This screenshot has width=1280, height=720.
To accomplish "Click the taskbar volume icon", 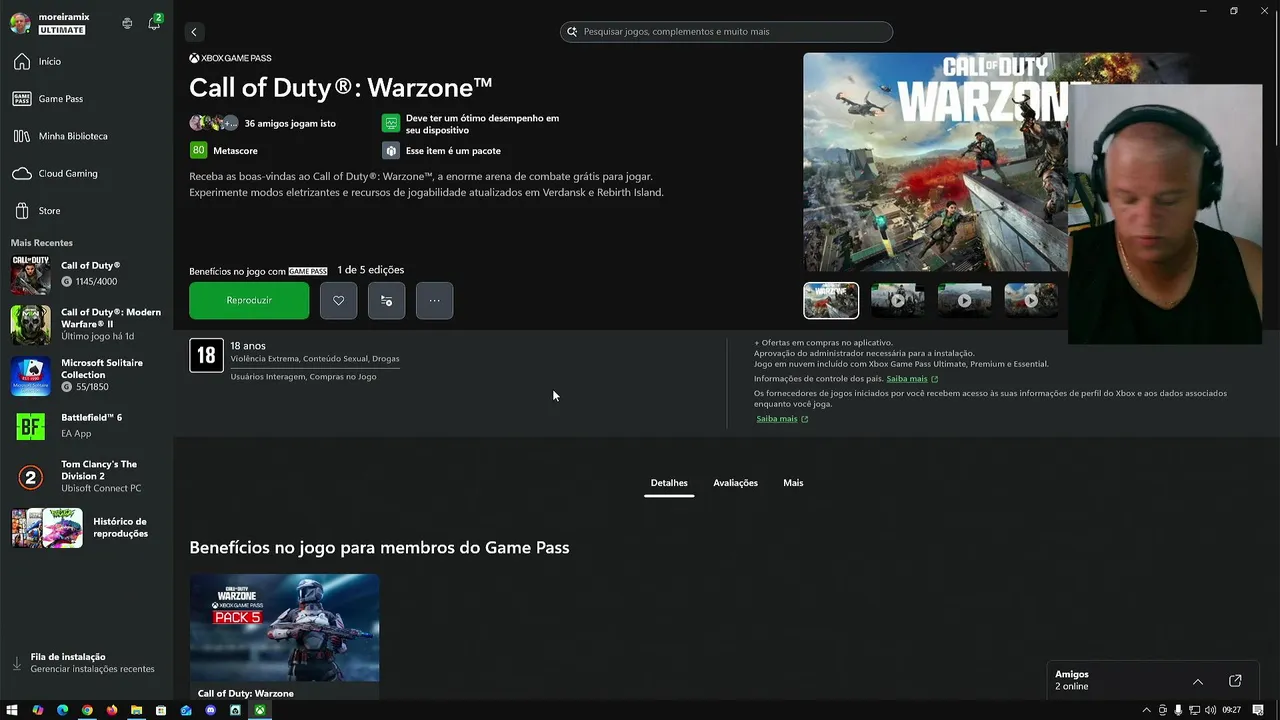I will 1210,710.
